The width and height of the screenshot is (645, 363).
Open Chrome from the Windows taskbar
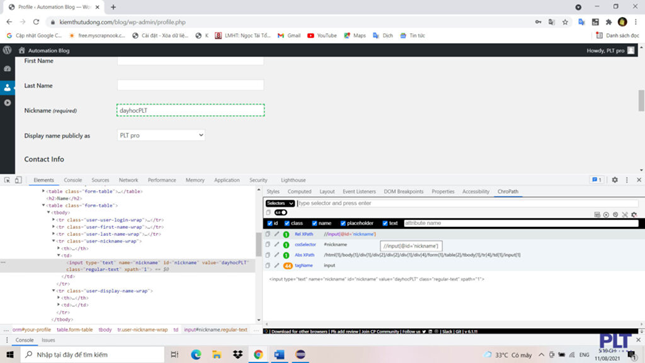coord(258,354)
